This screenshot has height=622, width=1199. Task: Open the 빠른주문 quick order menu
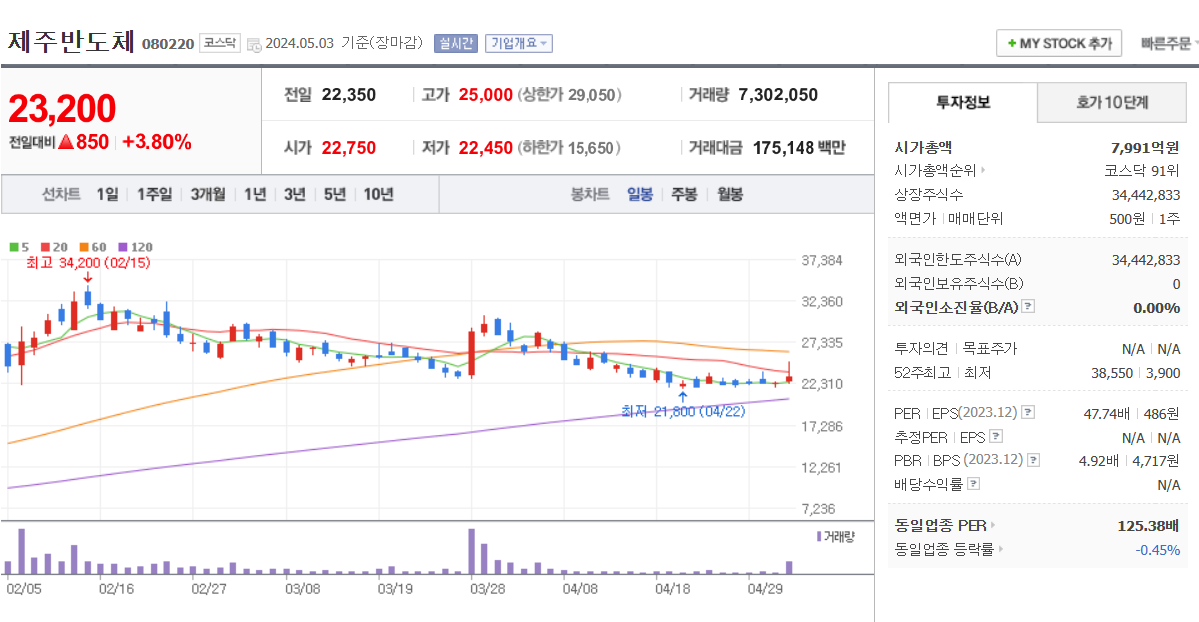pos(1168,44)
